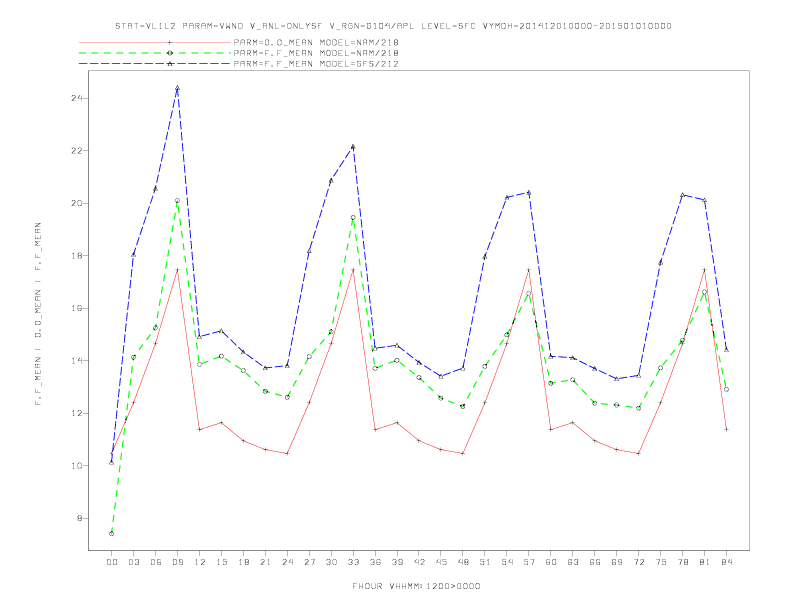The image size is (792, 612).
Task: Click y-axis tick label 24
Action: [x=77, y=98]
